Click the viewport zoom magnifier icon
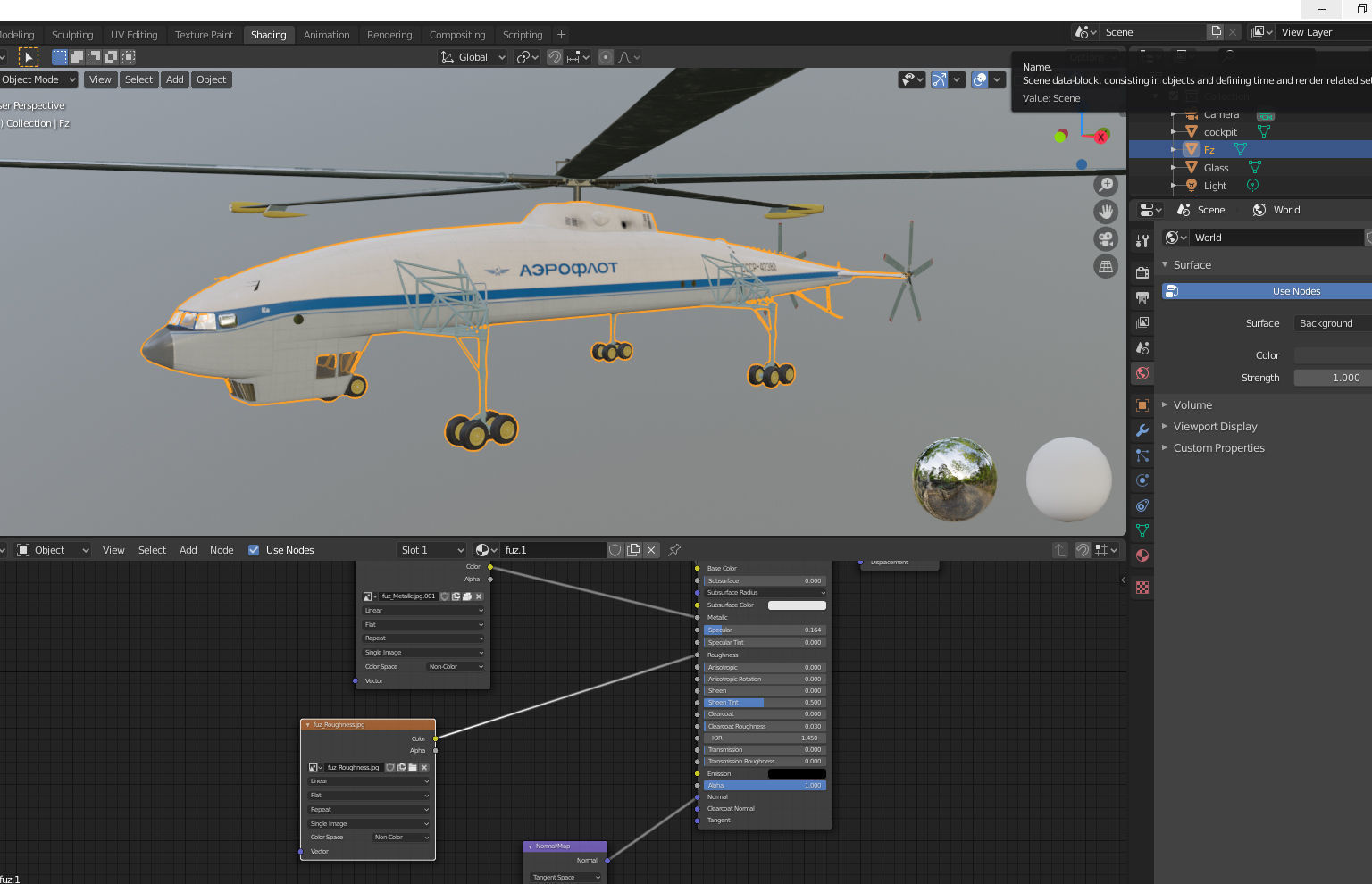The image size is (1372, 884). [1106, 185]
